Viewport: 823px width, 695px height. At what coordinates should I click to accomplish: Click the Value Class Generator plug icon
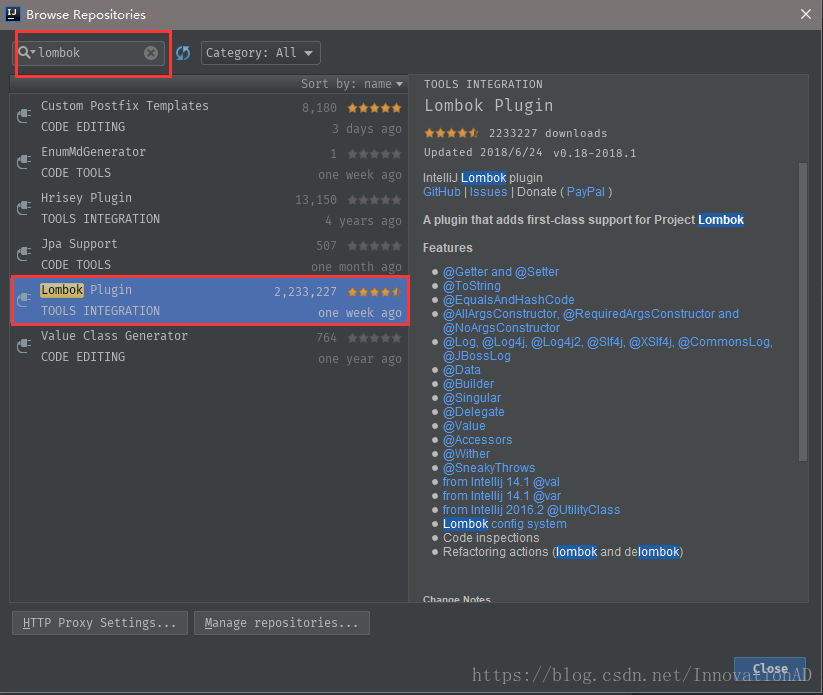pos(24,346)
